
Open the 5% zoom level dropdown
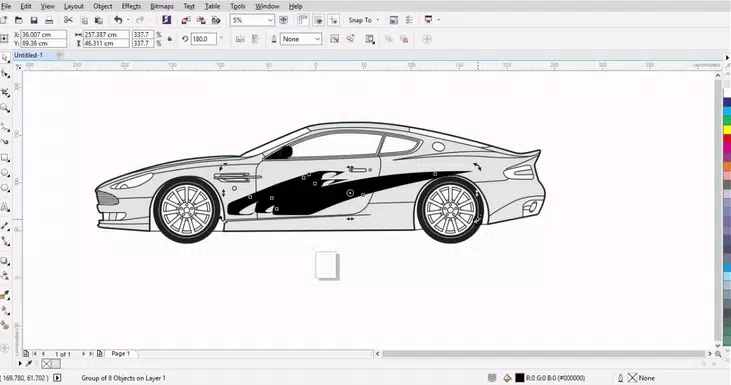(x=252, y=20)
